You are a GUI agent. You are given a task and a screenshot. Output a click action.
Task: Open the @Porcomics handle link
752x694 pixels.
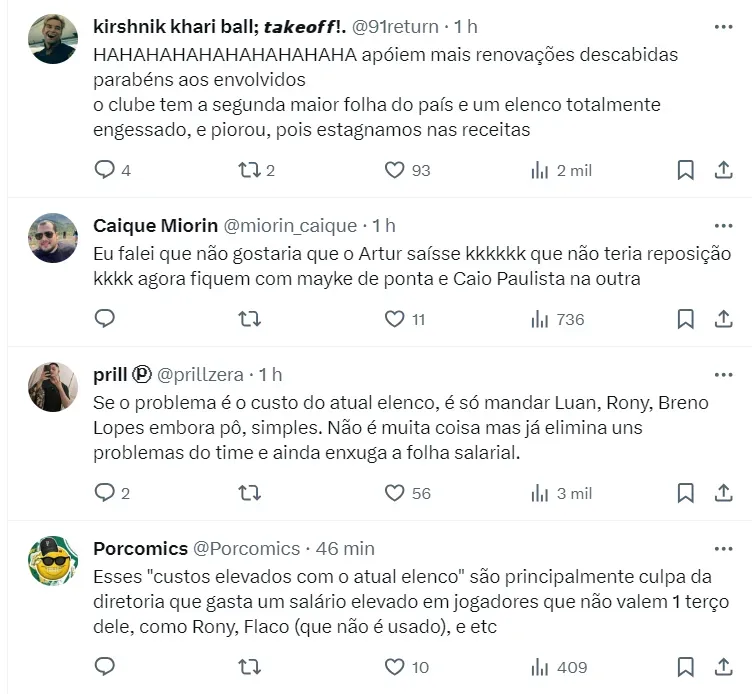tap(246, 549)
